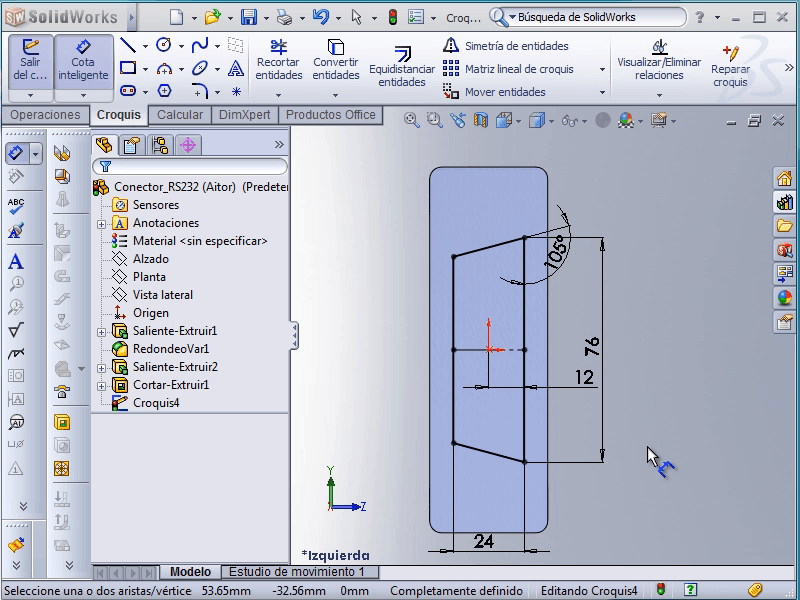
Task: Click the Reparar croquis icon
Action: point(730,66)
